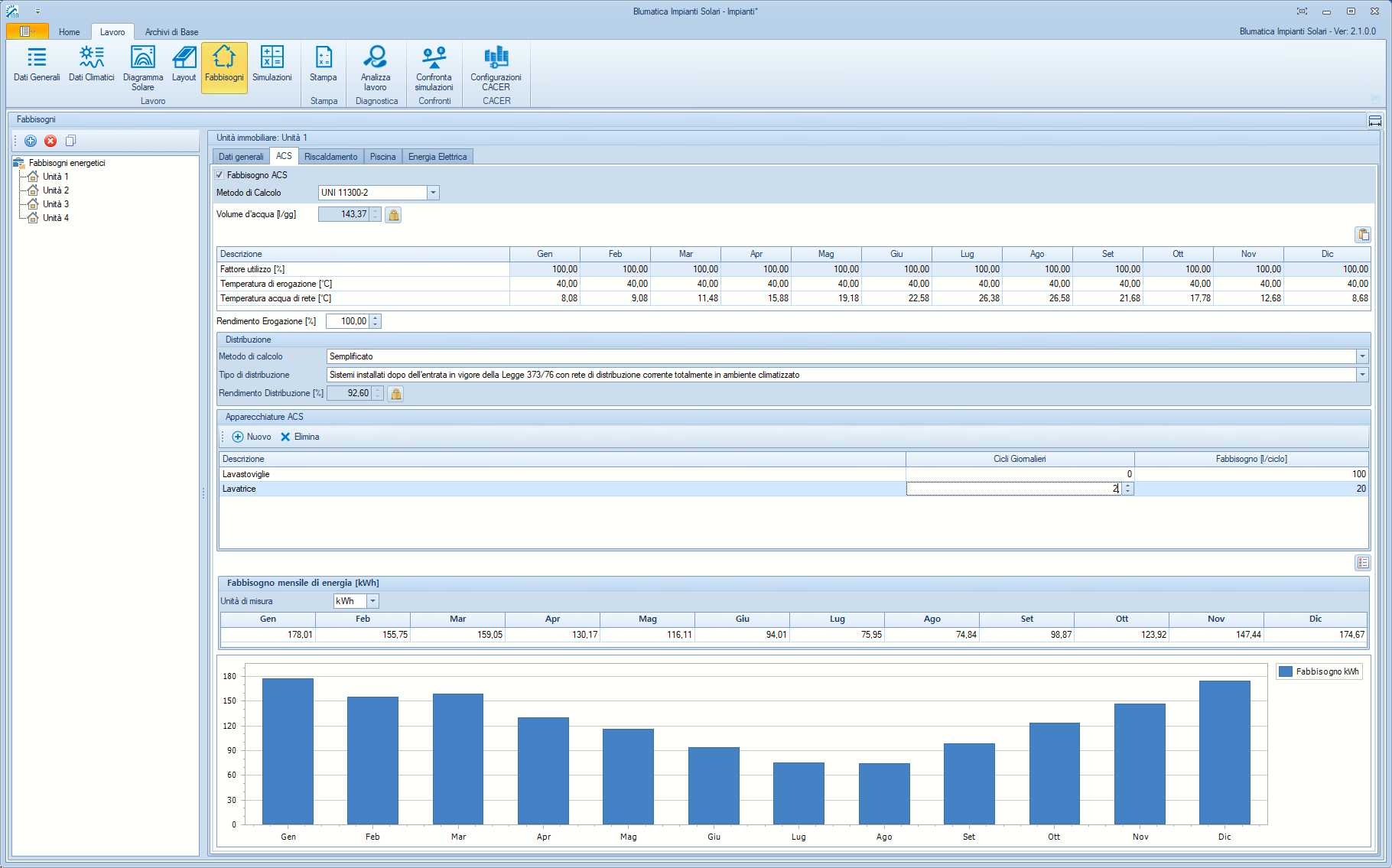Open the Metodo di Calcolo UNI 11300-2 dropdown
Viewport: 1392px width, 868px height.
[x=433, y=193]
